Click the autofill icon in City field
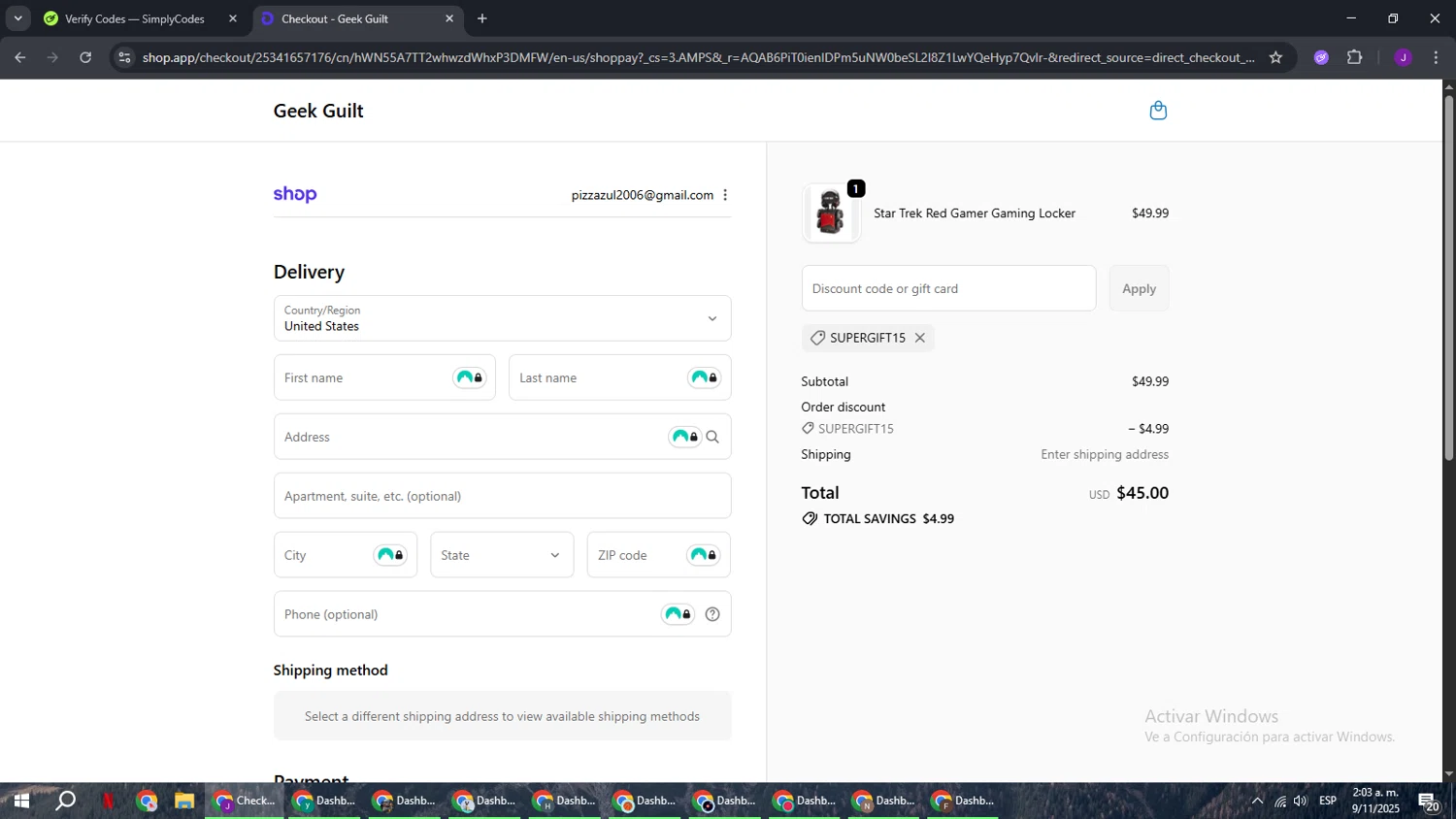The width and height of the screenshot is (1456, 819). 390,555
